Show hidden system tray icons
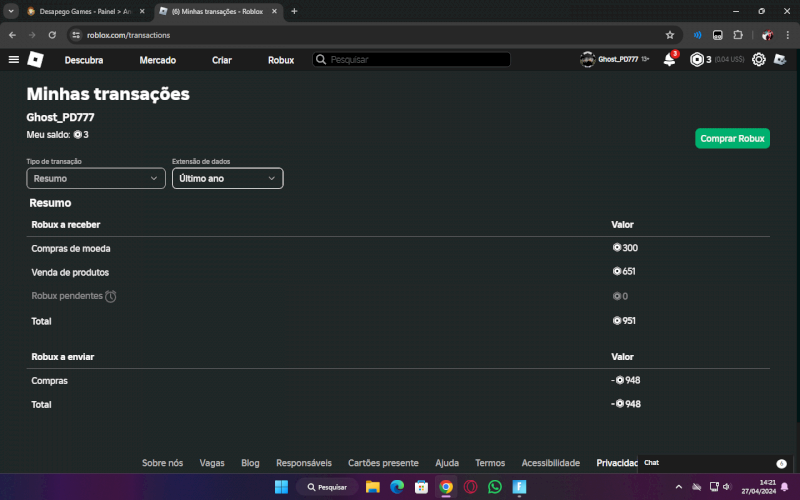This screenshot has height=500, width=800. 679,487
